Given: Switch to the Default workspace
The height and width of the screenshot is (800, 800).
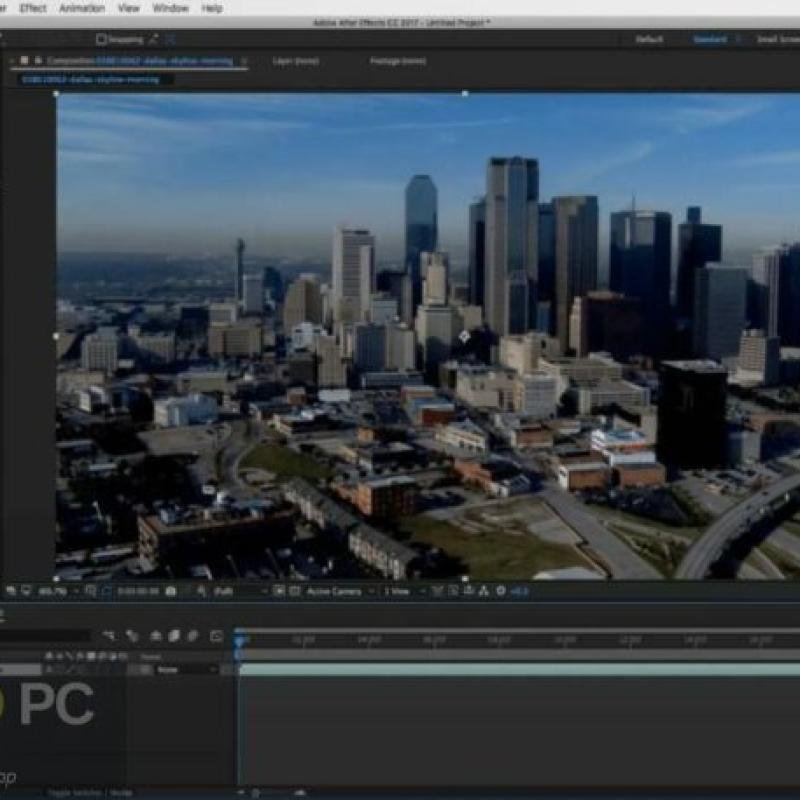Looking at the screenshot, I should (649, 39).
